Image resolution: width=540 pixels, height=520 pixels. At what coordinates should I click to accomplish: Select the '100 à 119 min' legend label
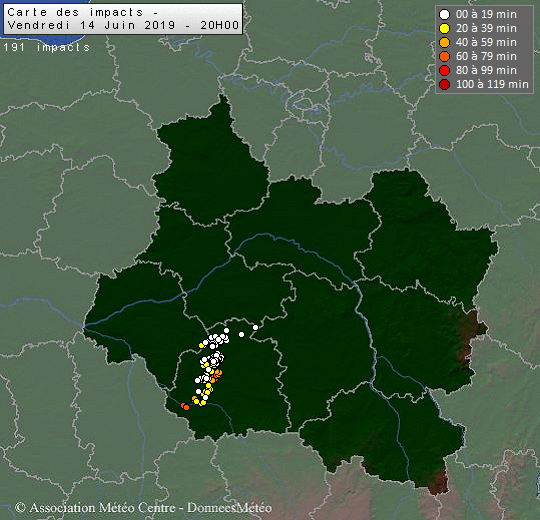[492, 84]
